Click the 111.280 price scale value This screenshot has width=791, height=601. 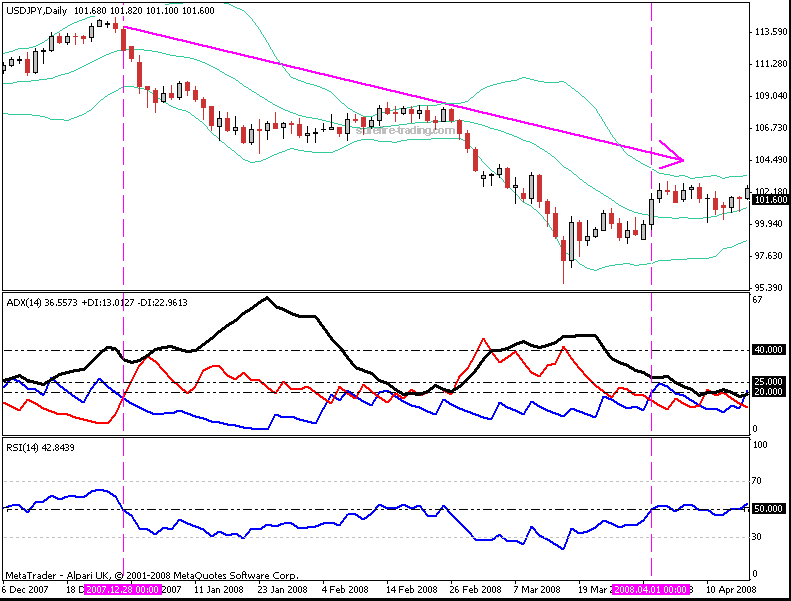771,64
